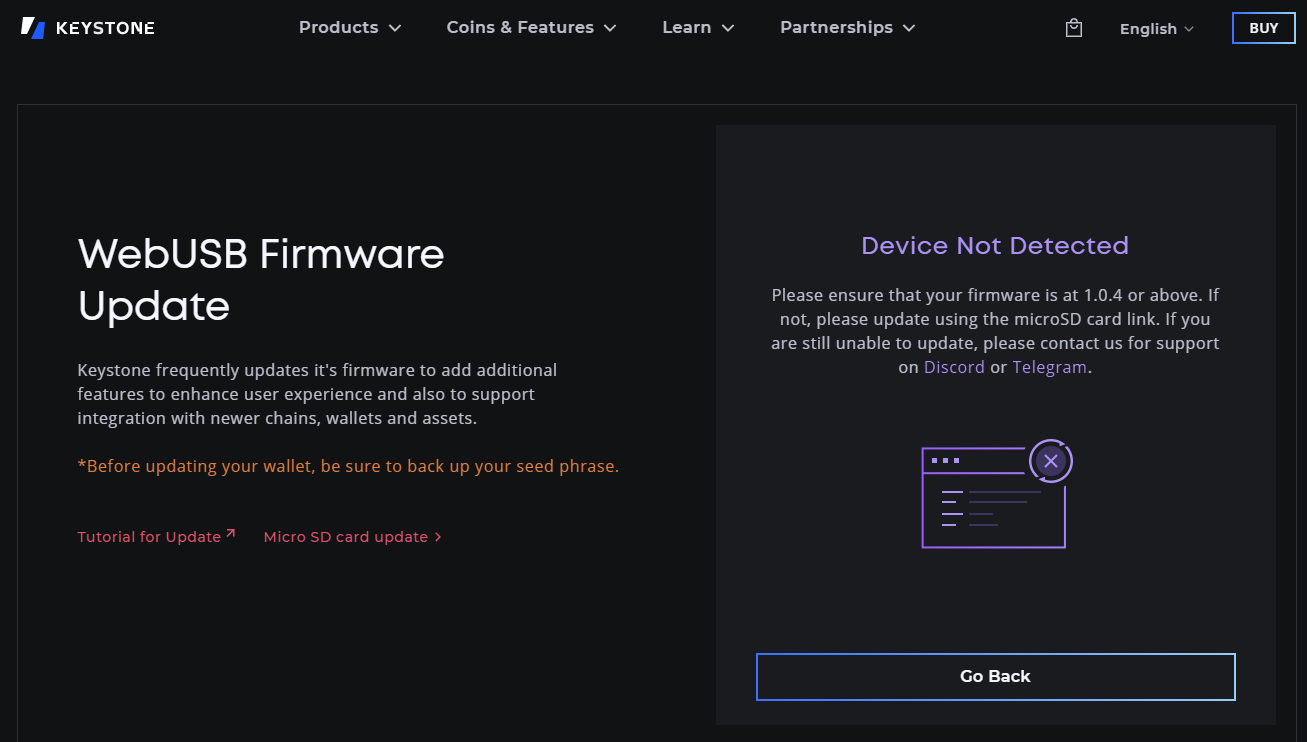Open the Discord support link
1307x742 pixels.
pyautogui.click(x=954, y=367)
